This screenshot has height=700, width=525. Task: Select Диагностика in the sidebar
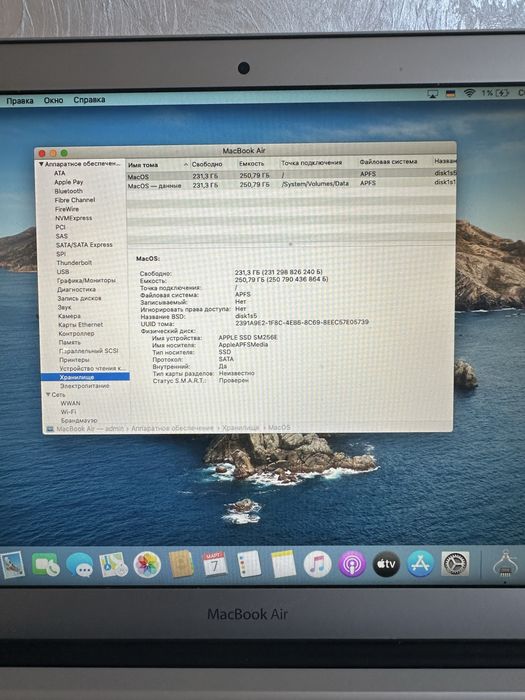(76, 289)
